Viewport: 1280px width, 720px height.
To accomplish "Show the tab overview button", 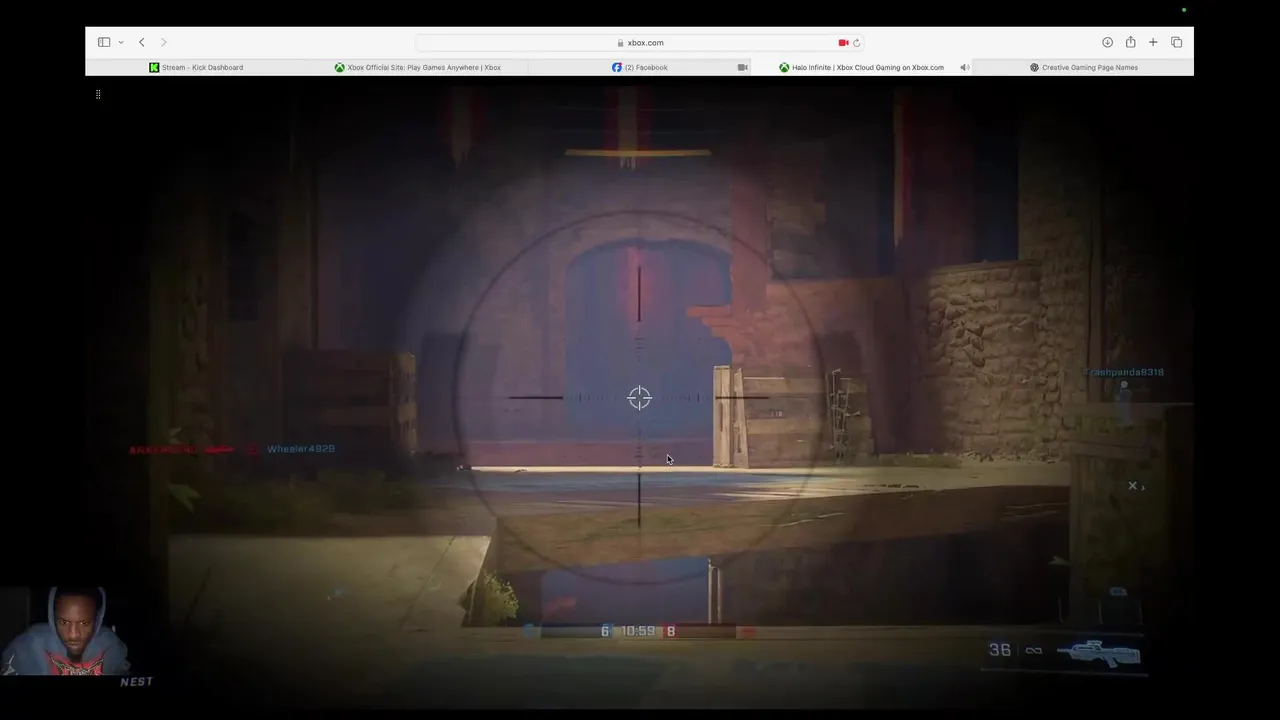I will [1176, 42].
